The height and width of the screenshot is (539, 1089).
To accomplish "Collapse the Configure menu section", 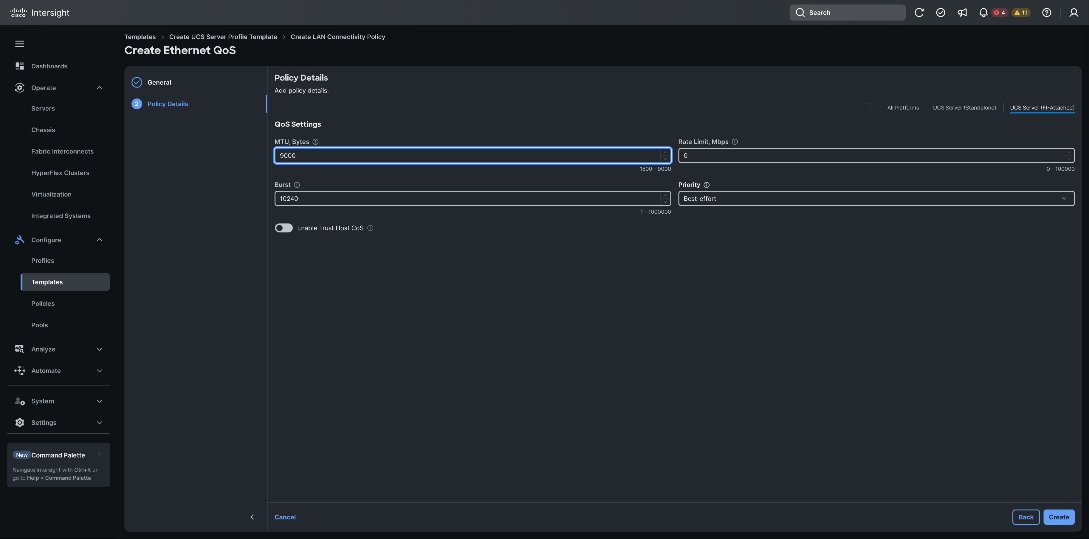I will [x=99, y=240].
